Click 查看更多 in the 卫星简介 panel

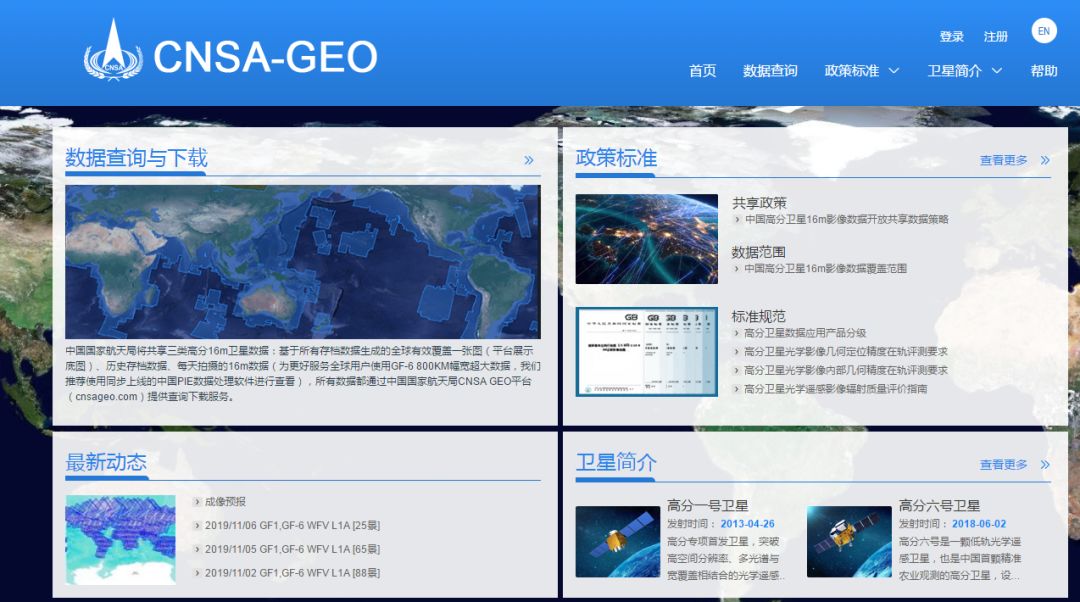point(1003,464)
